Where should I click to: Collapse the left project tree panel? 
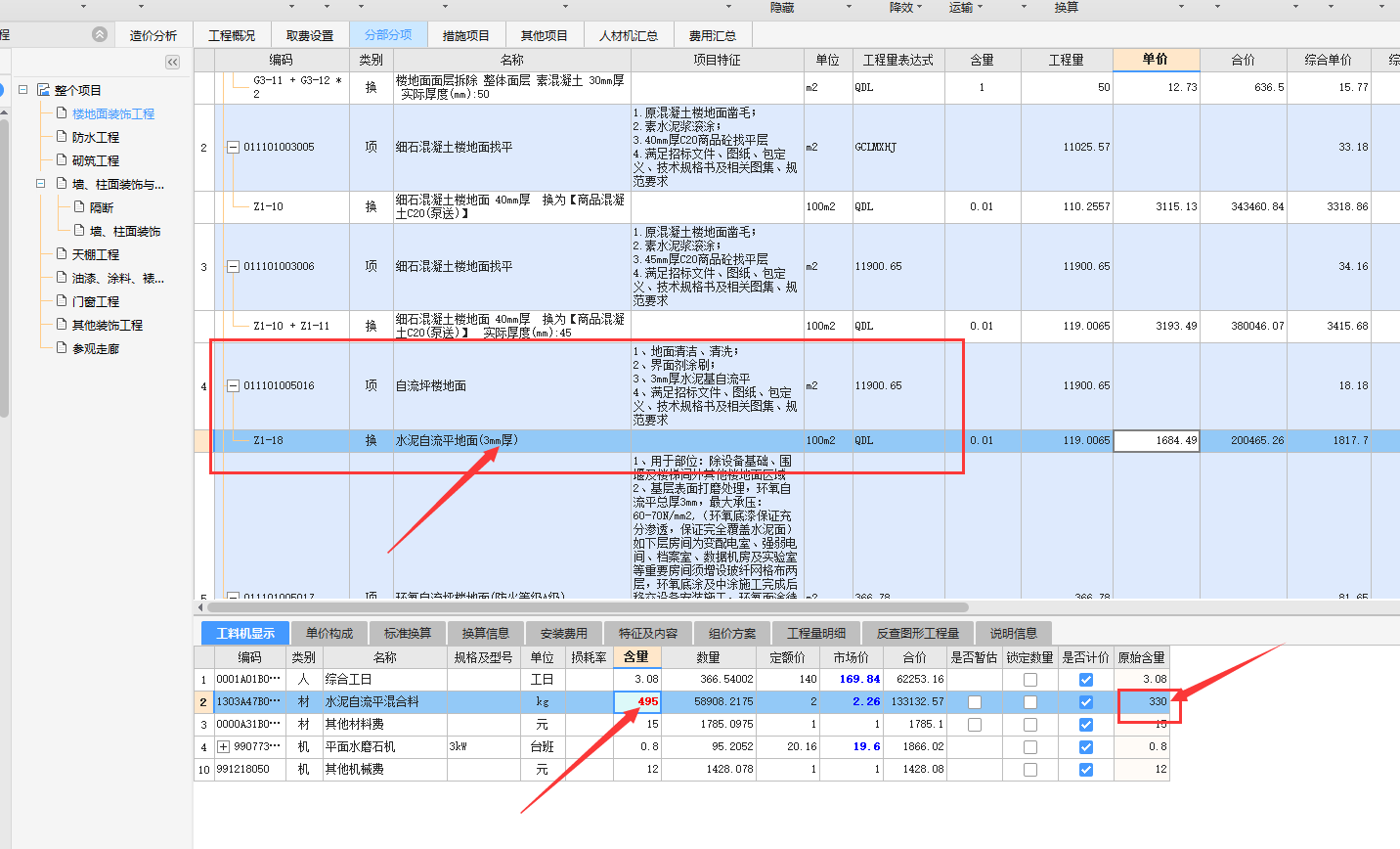(172, 62)
